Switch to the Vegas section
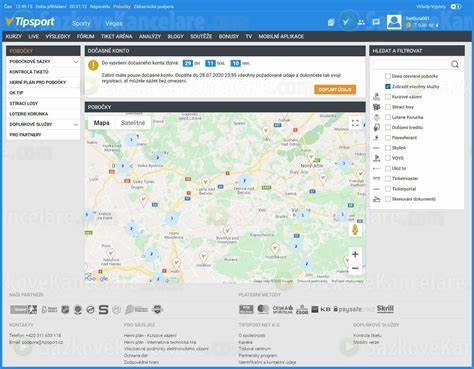474x369 pixels. 114,23
